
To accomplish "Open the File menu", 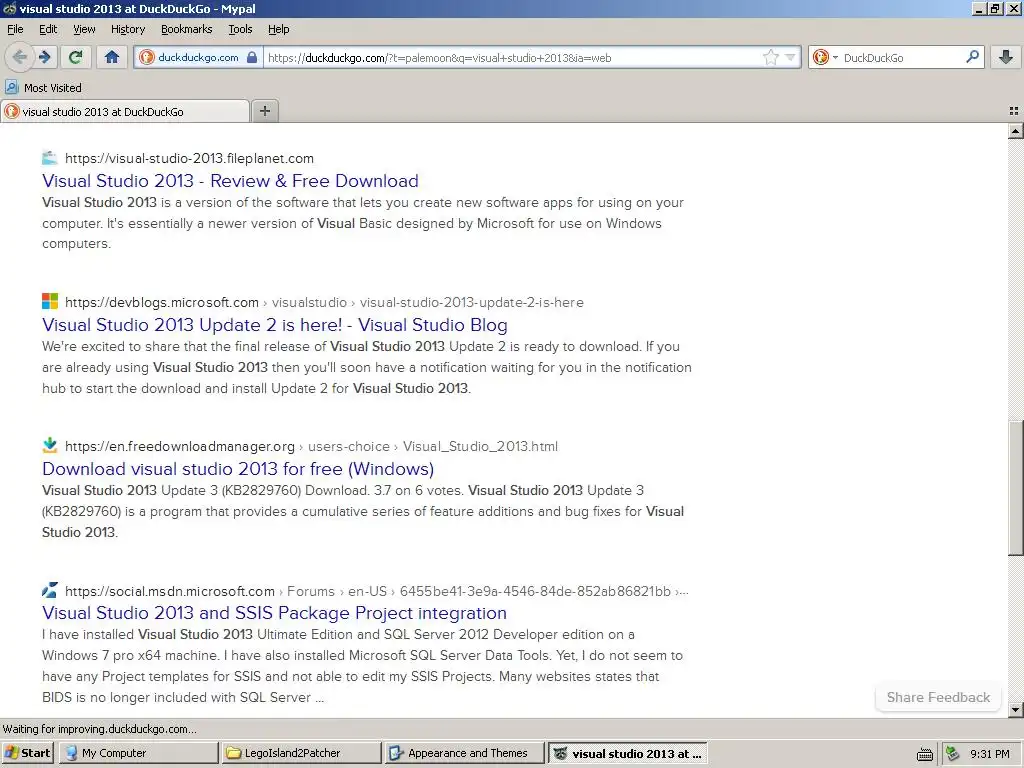I will tap(15, 29).
